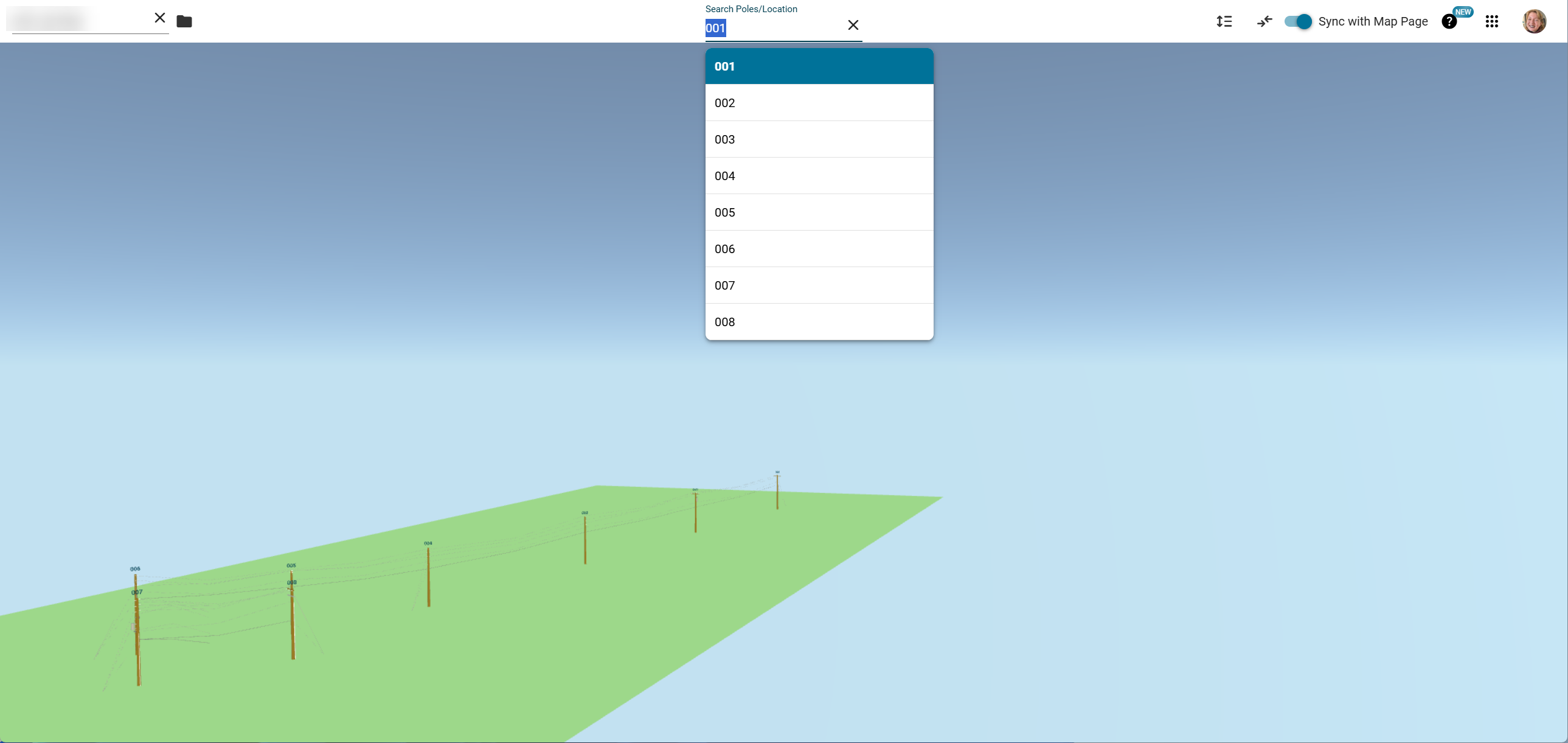1568x743 pixels.
Task: Choose pole 003 in search results
Action: 819,139
